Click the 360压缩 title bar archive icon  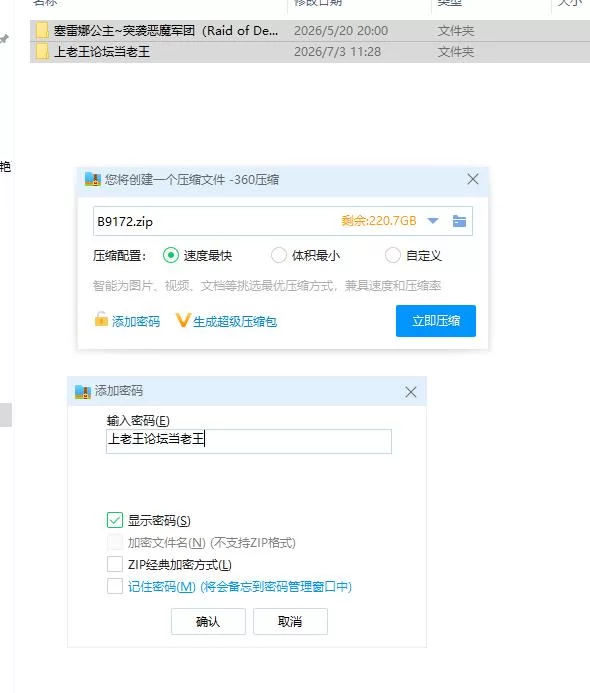point(93,179)
